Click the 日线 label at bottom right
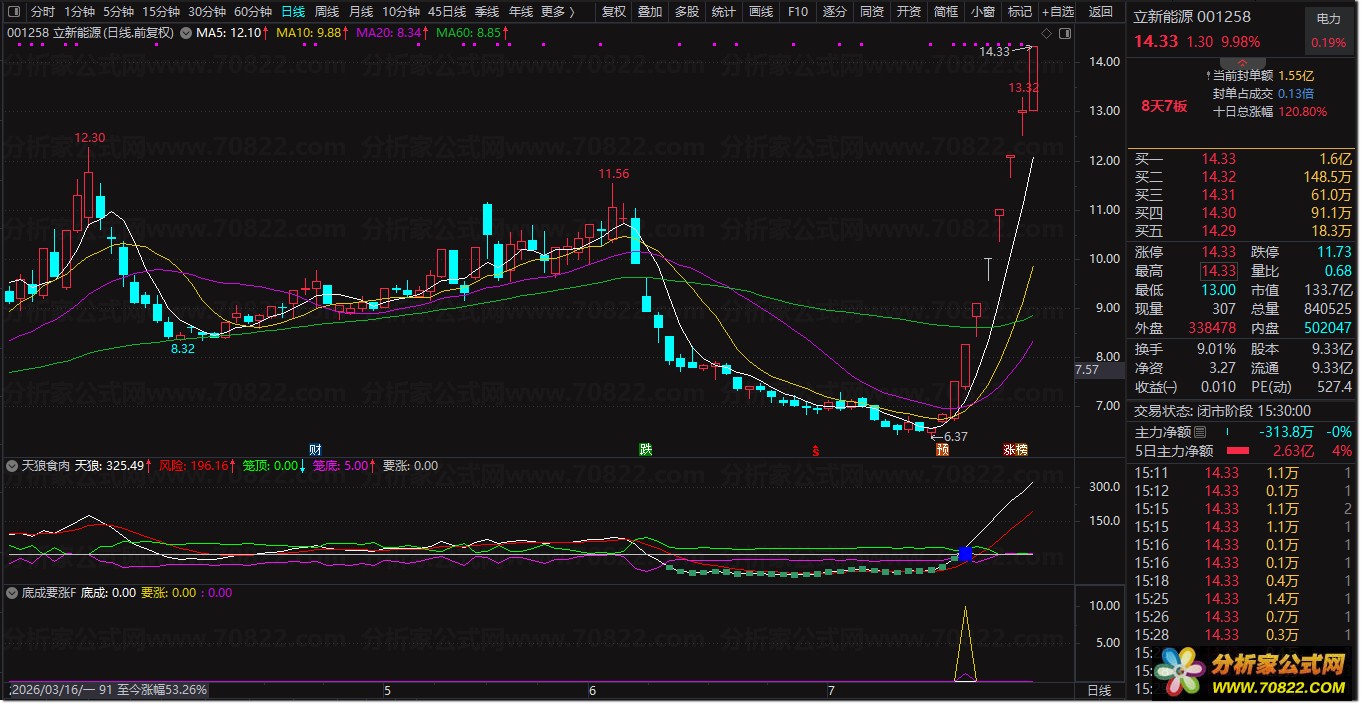Image resolution: width=1362 pixels, height=704 pixels. (1099, 691)
